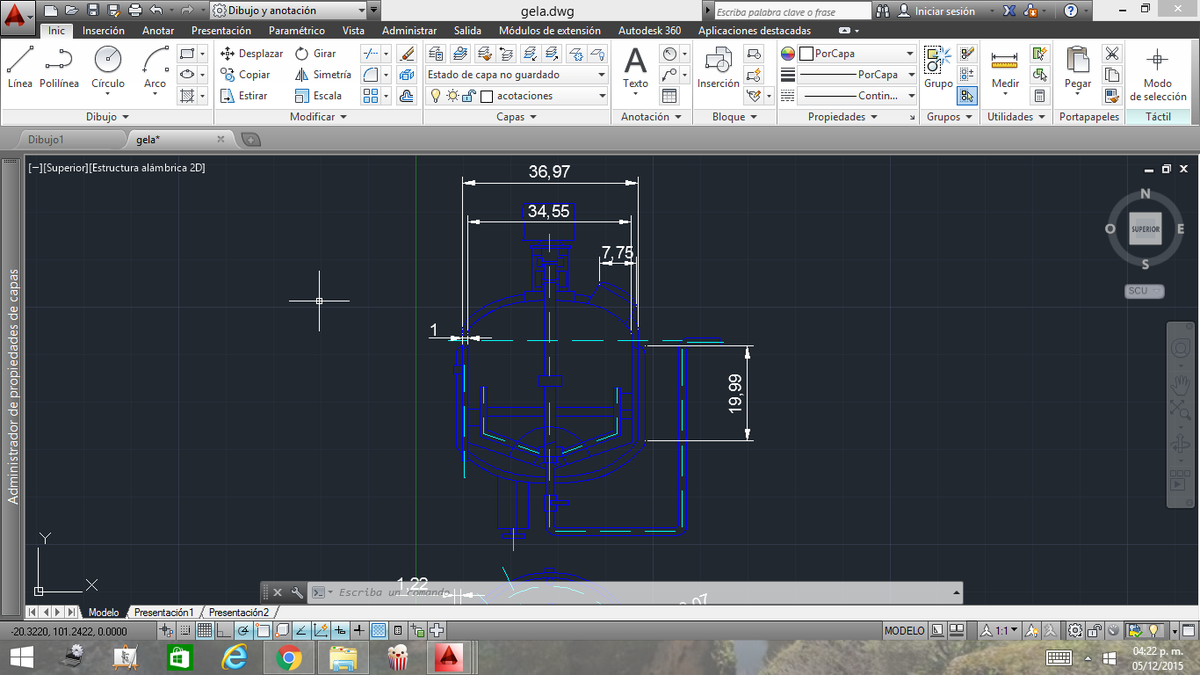Open the Contin... linetype dropdown

(857, 96)
